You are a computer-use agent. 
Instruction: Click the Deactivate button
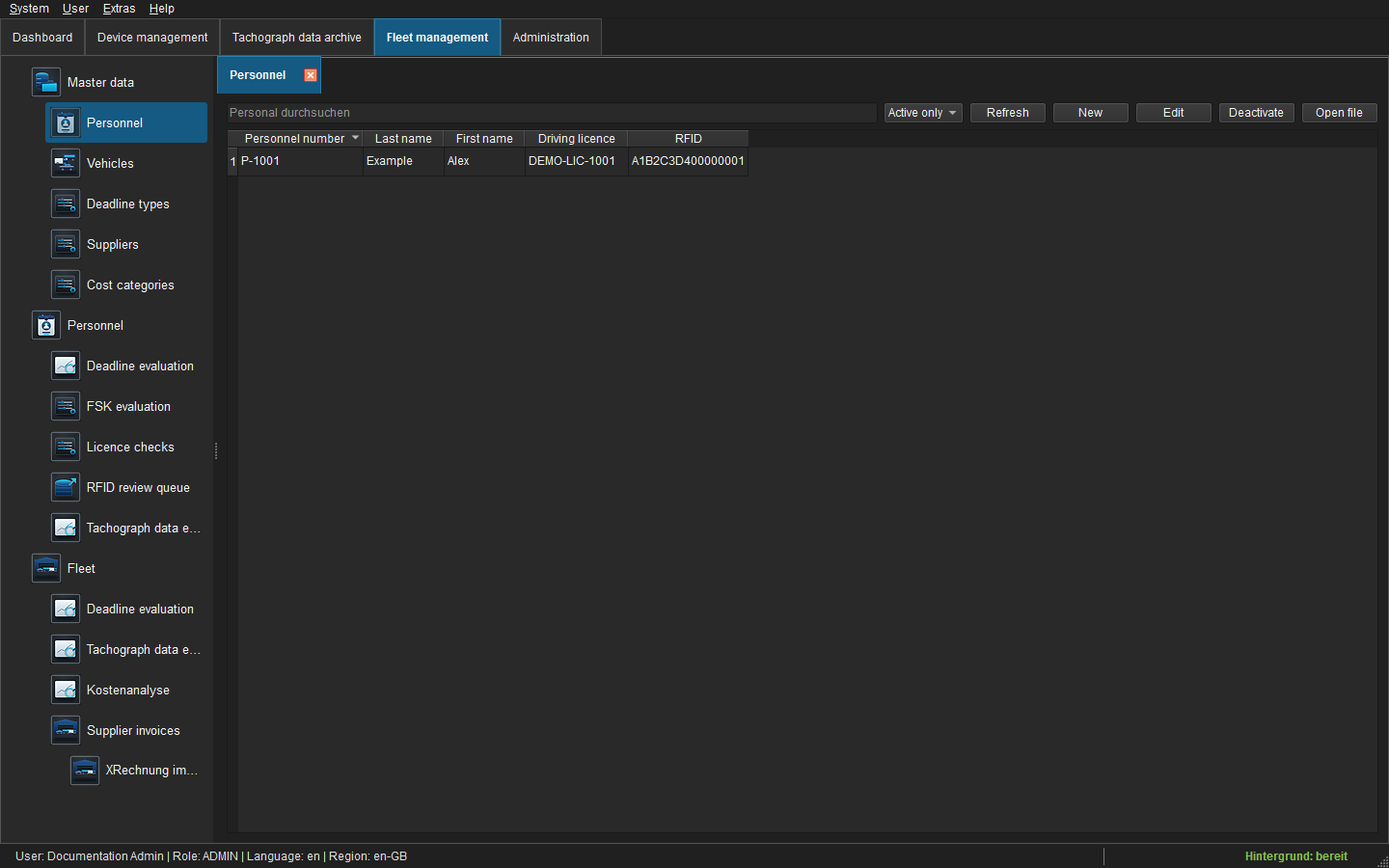click(1257, 113)
